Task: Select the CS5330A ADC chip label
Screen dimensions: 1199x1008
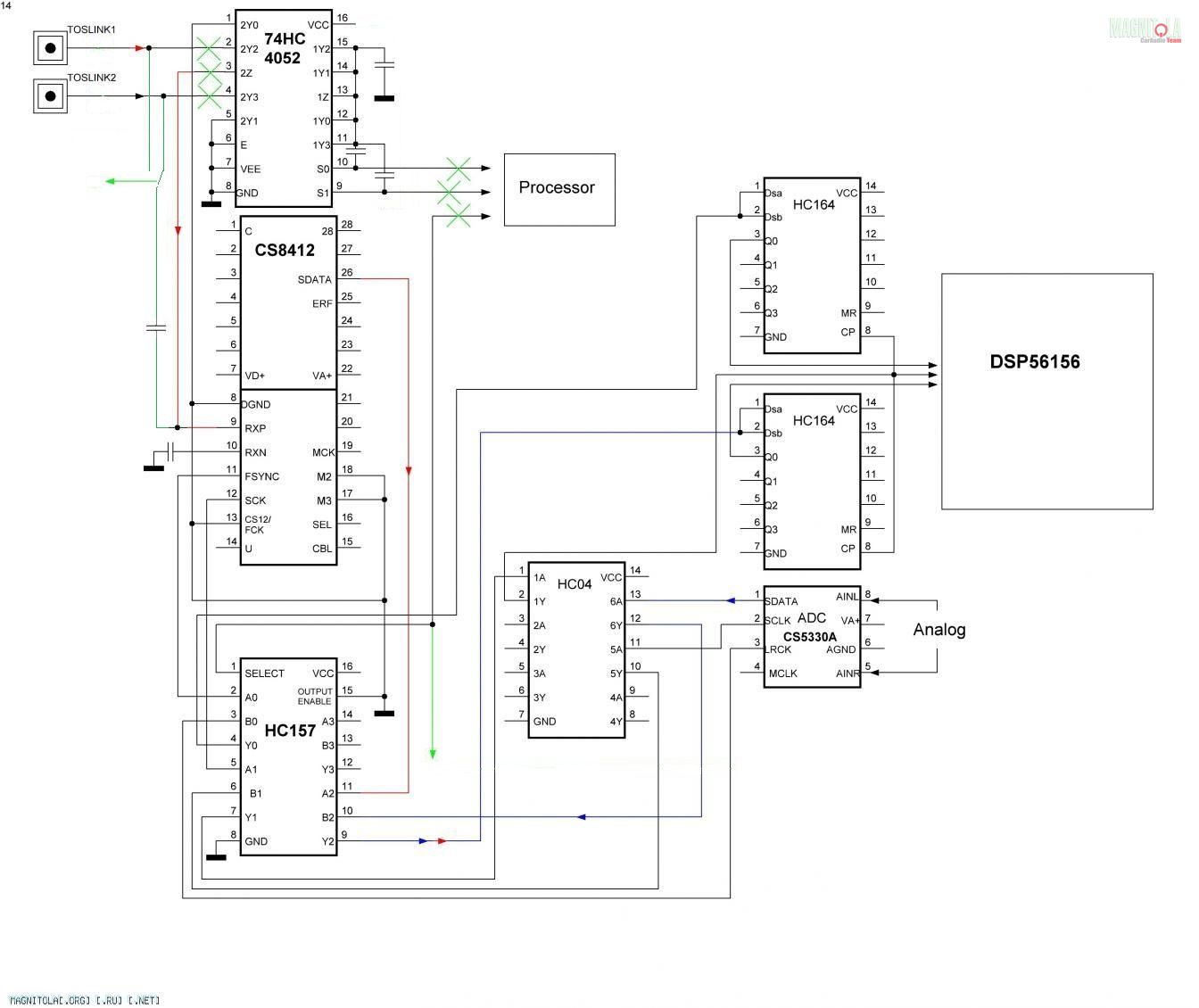Action: click(809, 637)
